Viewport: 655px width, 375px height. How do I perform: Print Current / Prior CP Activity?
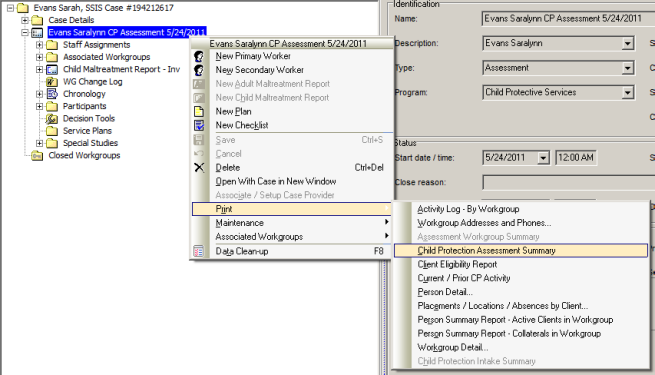tap(521, 278)
